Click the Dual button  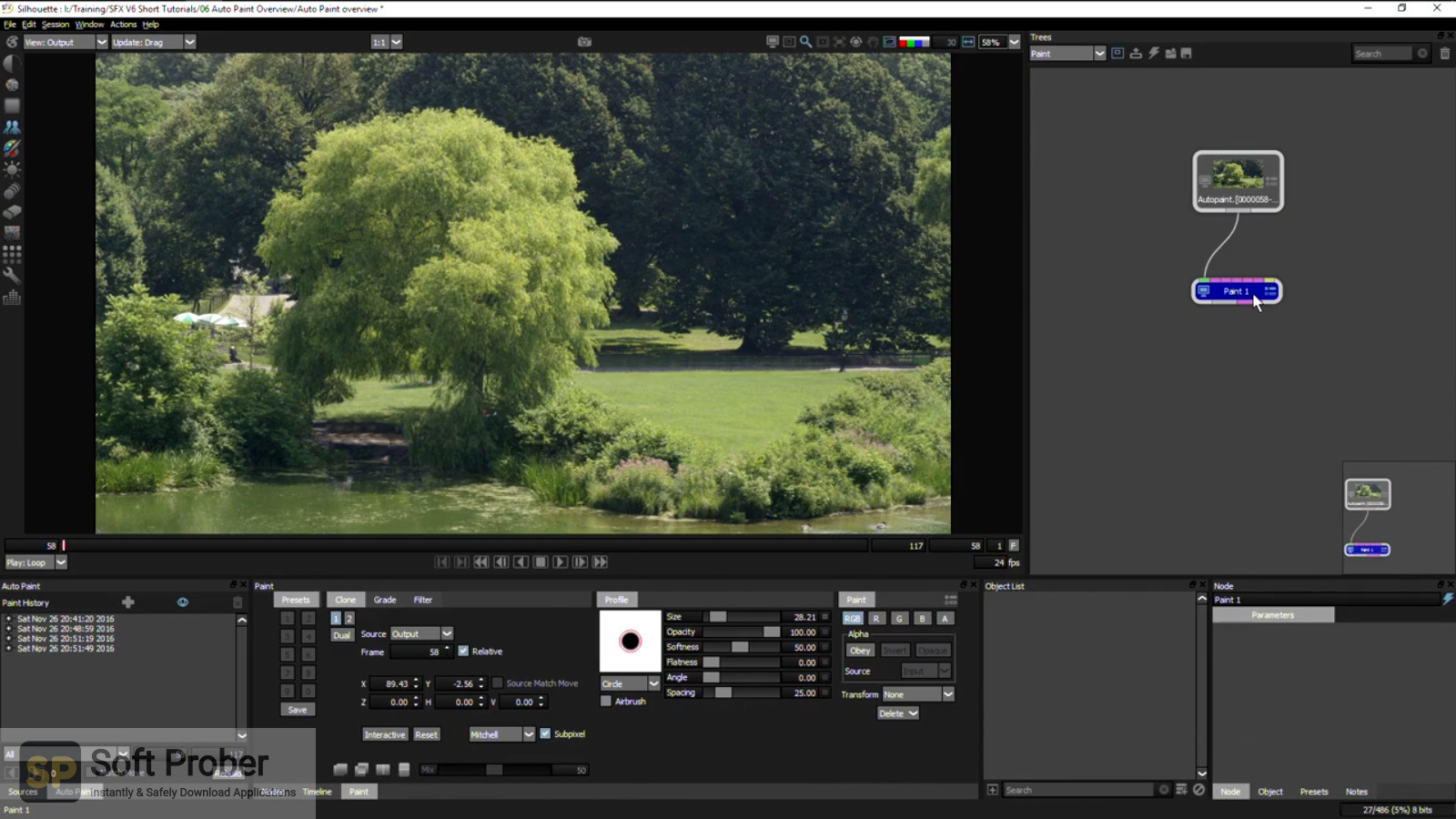click(341, 635)
